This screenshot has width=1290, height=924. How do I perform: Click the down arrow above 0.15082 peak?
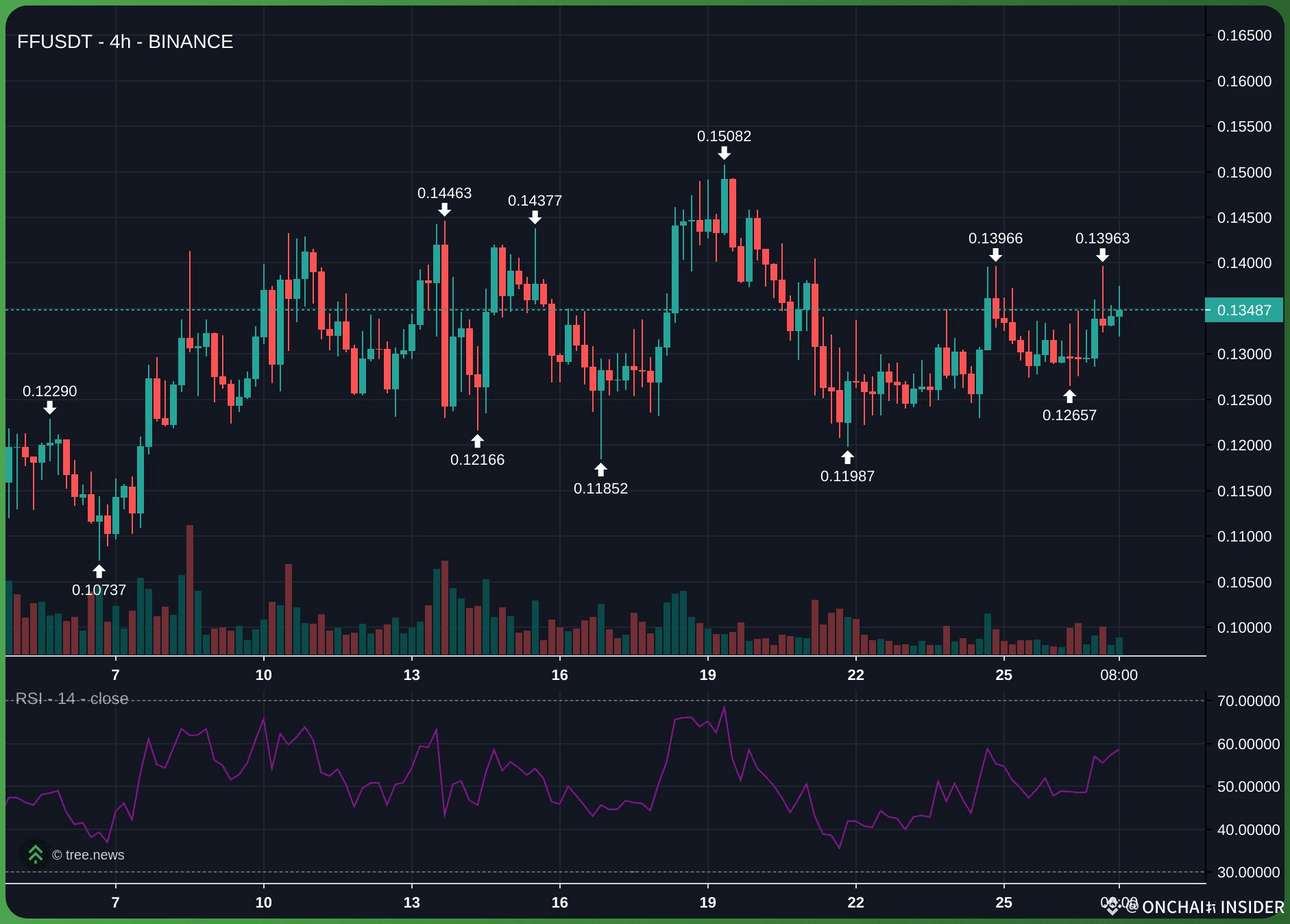click(724, 154)
